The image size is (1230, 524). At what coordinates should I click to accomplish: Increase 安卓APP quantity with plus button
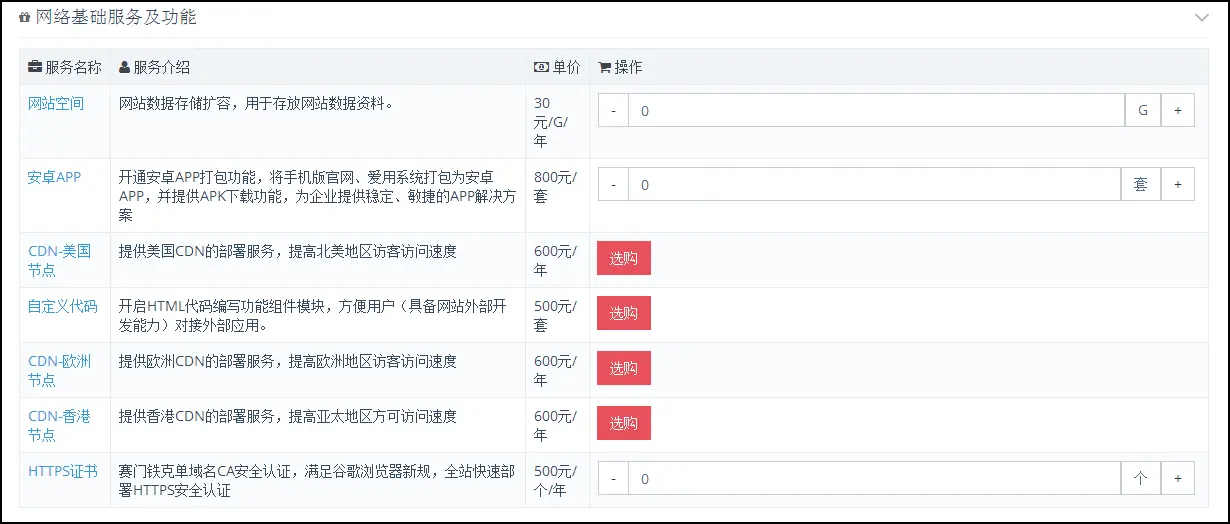[1177, 184]
